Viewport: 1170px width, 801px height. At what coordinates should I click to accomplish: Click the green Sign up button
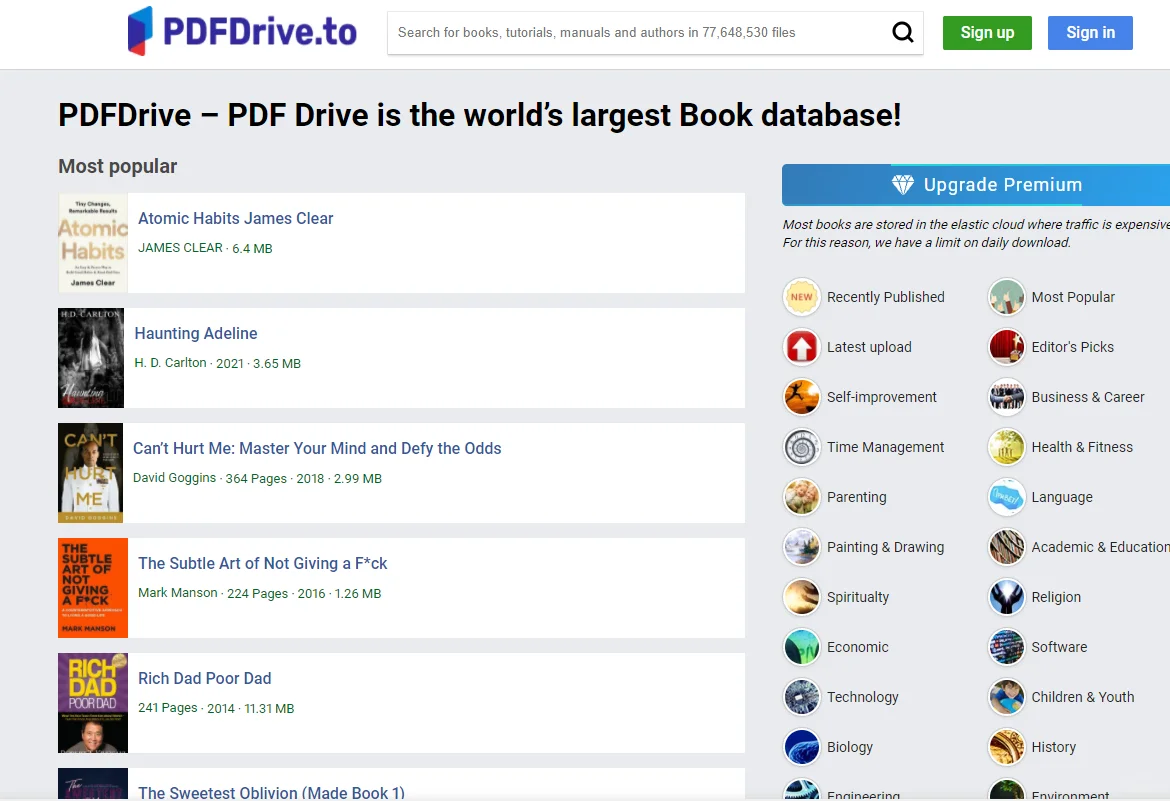click(987, 33)
